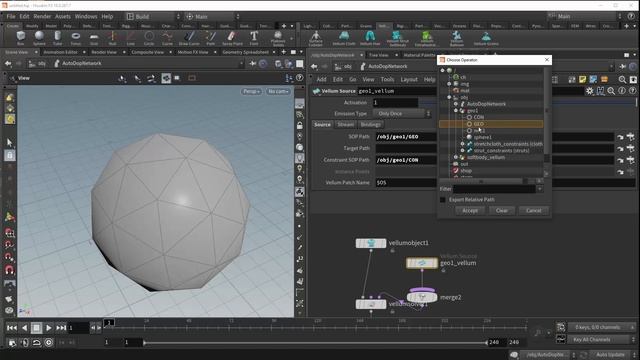
Task: Click the parameter gear settings icon
Action: point(589,91)
